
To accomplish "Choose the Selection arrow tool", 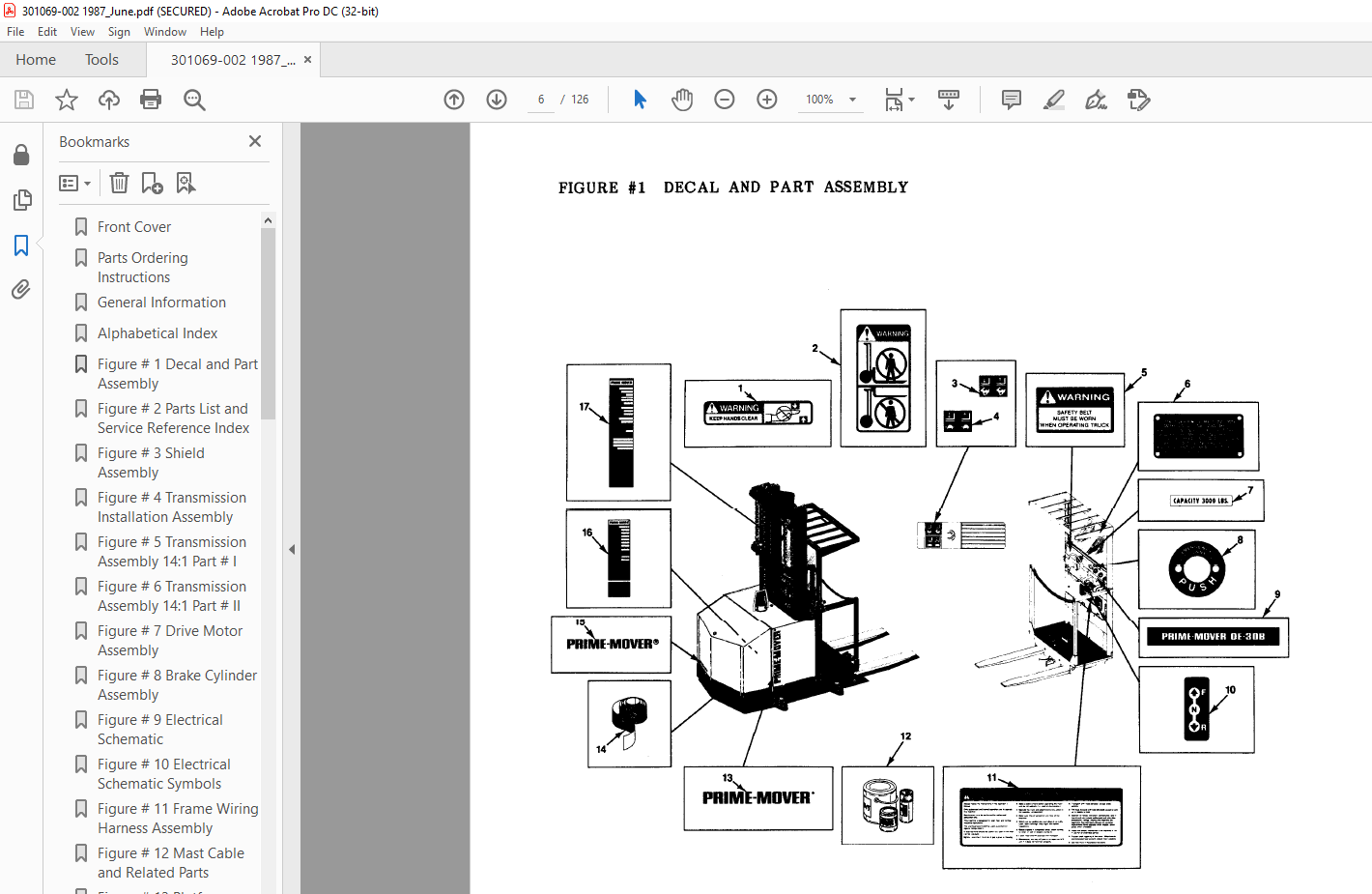I will click(640, 100).
